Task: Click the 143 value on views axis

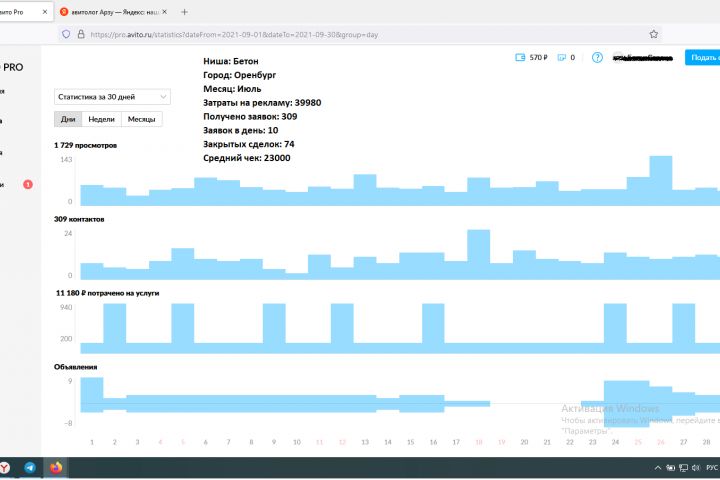Action: coord(66,159)
